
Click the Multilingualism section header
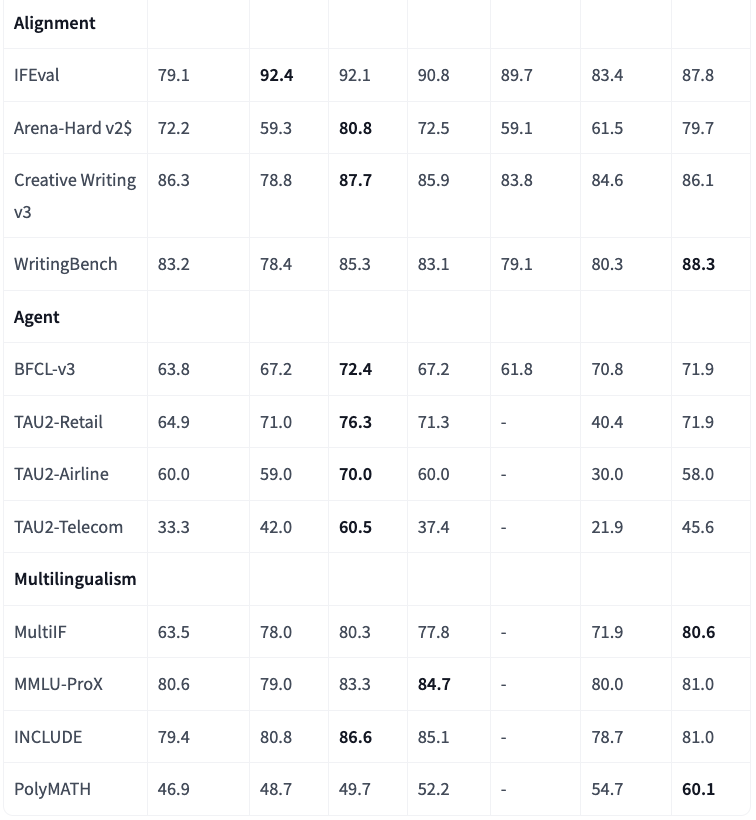[x=75, y=579]
